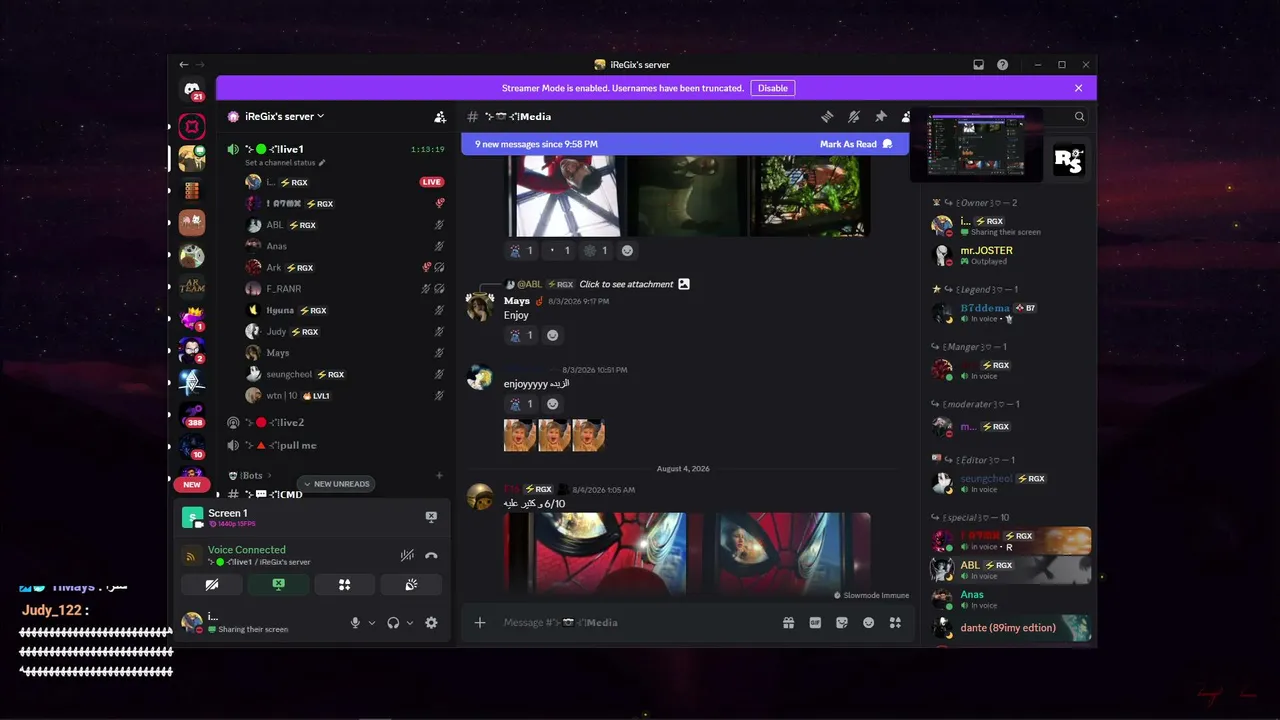Image resolution: width=1280 pixels, height=720 pixels.
Task: Open the soundboard in voice panel
Action: coord(411,584)
